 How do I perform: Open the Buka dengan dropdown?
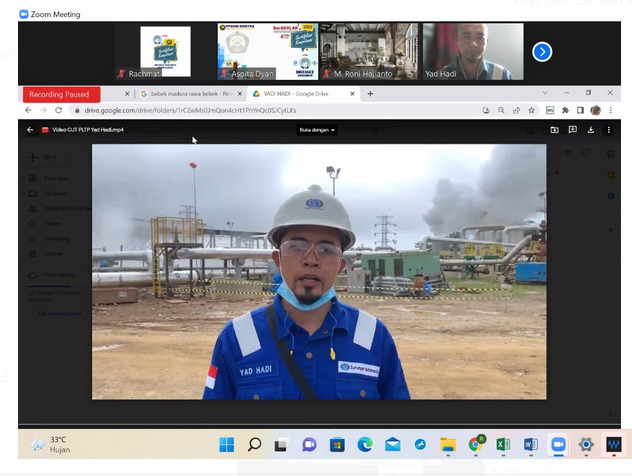coord(317,130)
